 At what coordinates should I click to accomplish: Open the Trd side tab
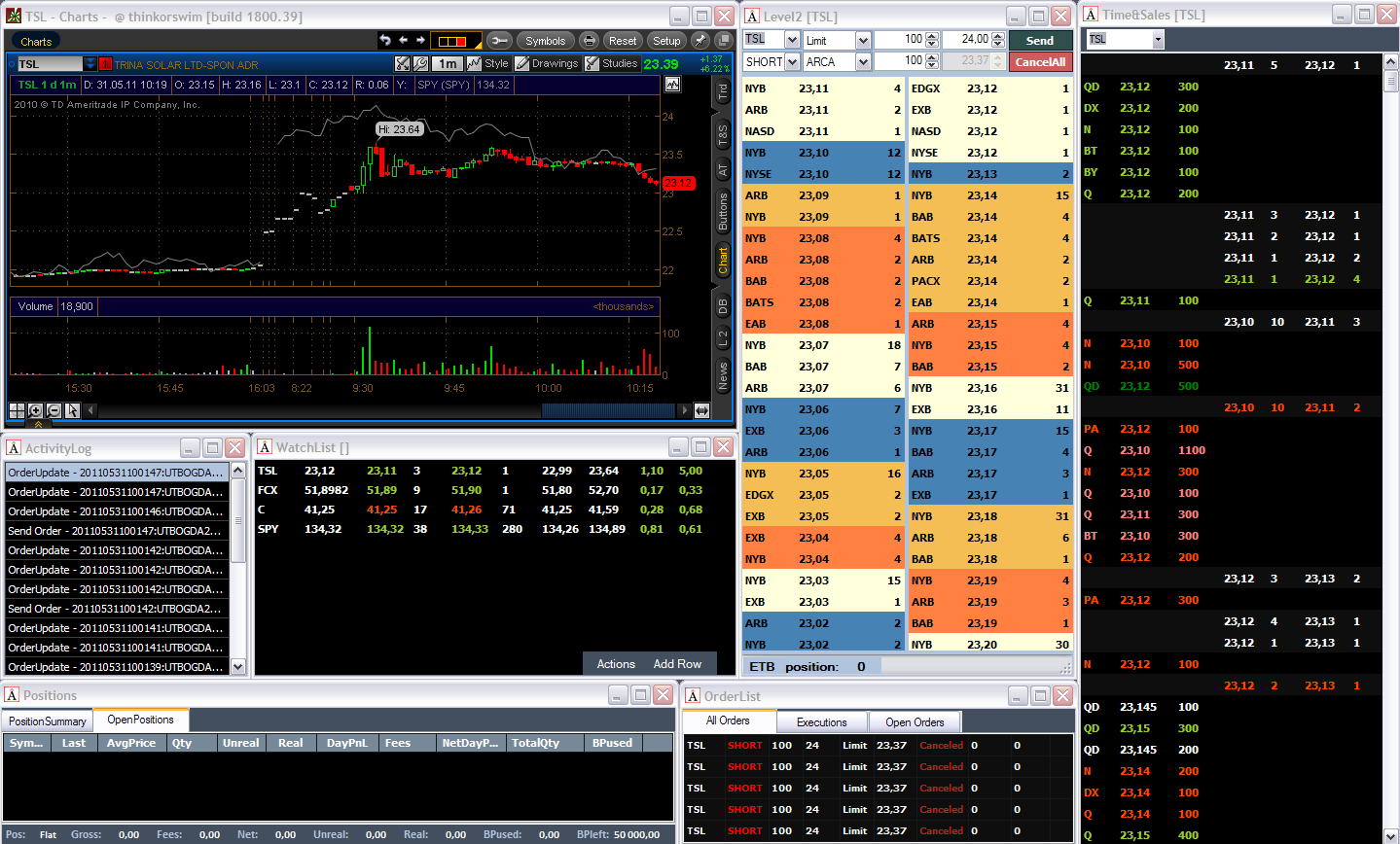[723, 92]
